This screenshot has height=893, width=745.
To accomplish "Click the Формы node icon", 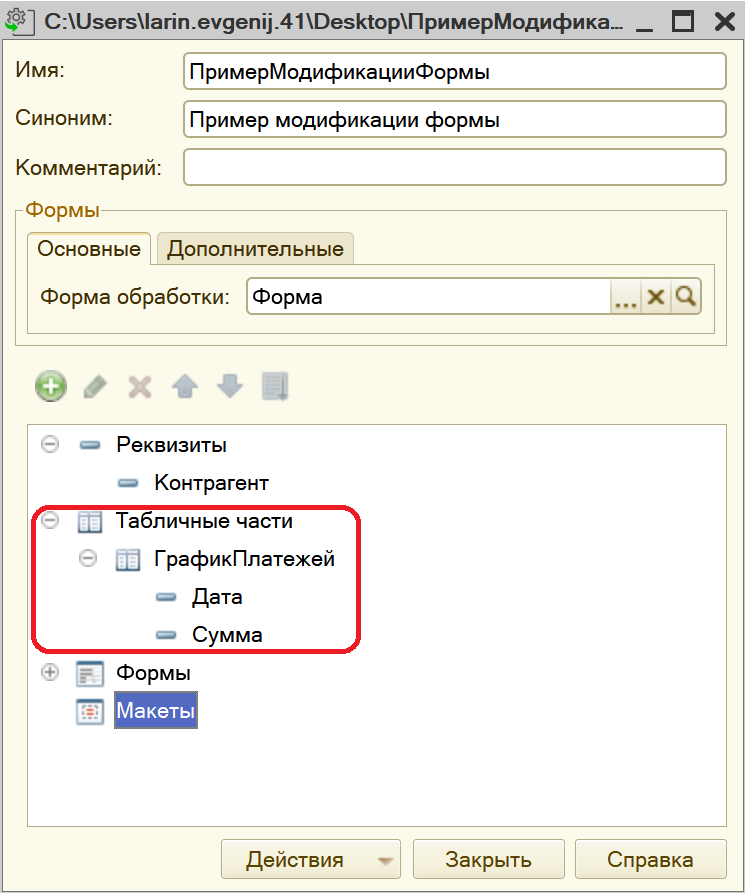I will click(x=90, y=673).
